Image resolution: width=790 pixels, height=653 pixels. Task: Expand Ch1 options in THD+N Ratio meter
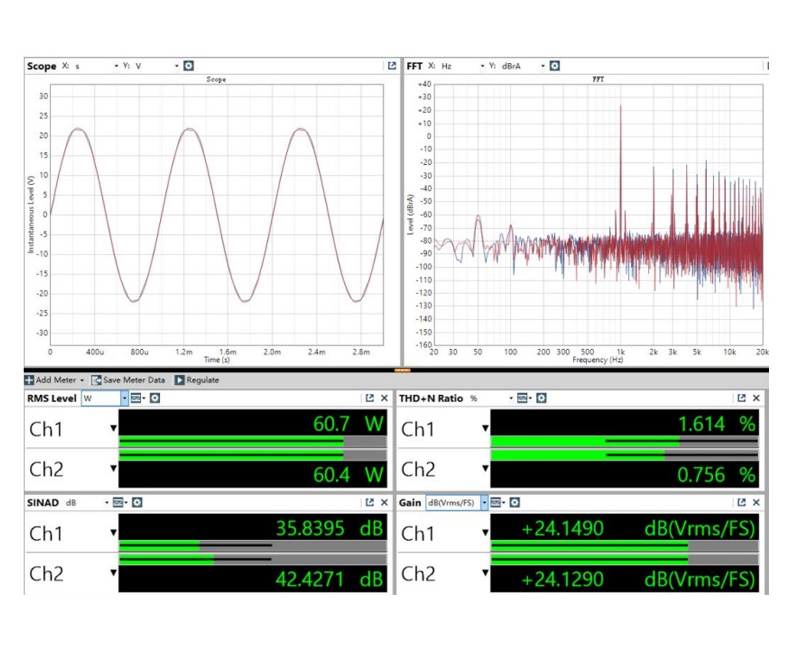pyautogui.click(x=485, y=429)
